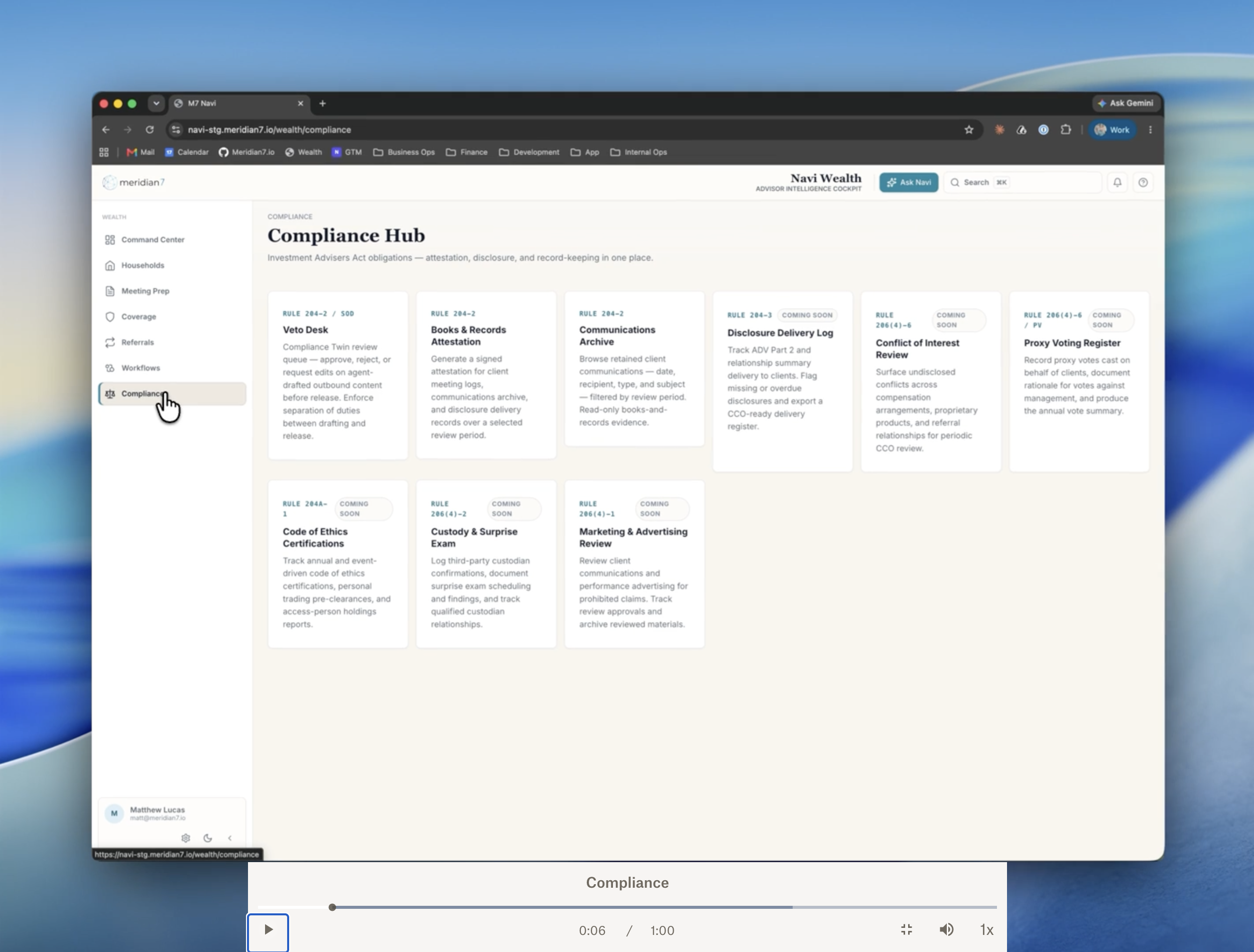The image size is (1254, 952).
Task: Open the Chrome three-dot menu
Action: [x=1150, y=130]
